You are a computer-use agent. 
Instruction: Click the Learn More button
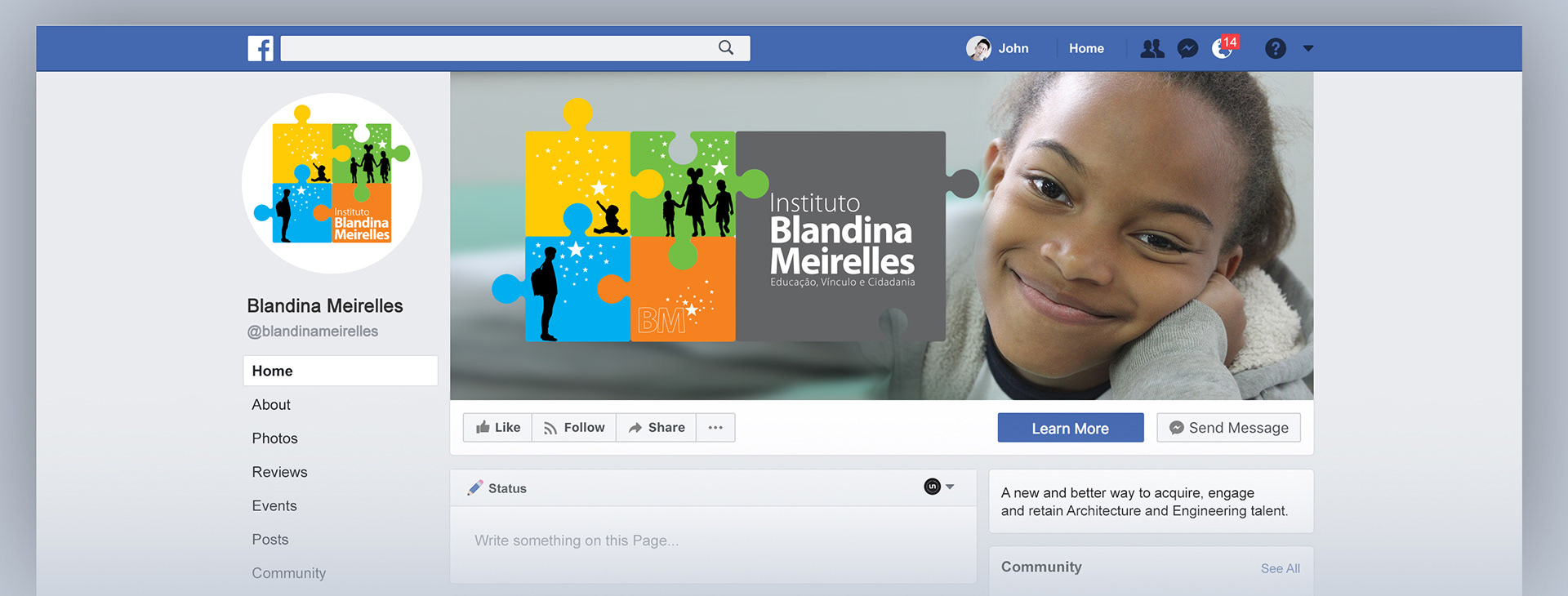tap(1071, 428)
